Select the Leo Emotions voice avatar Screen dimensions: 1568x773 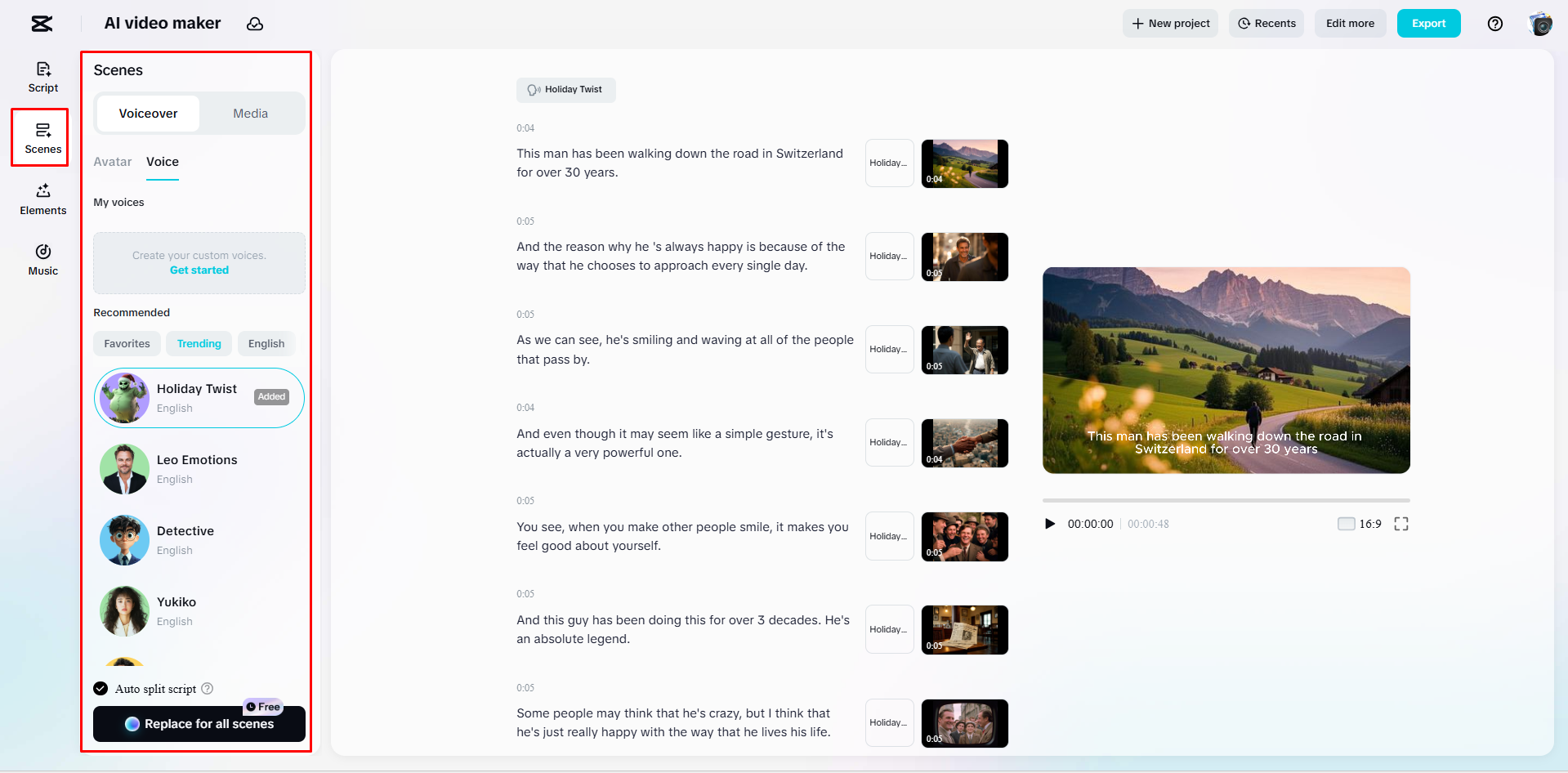[x=124, y=469]
